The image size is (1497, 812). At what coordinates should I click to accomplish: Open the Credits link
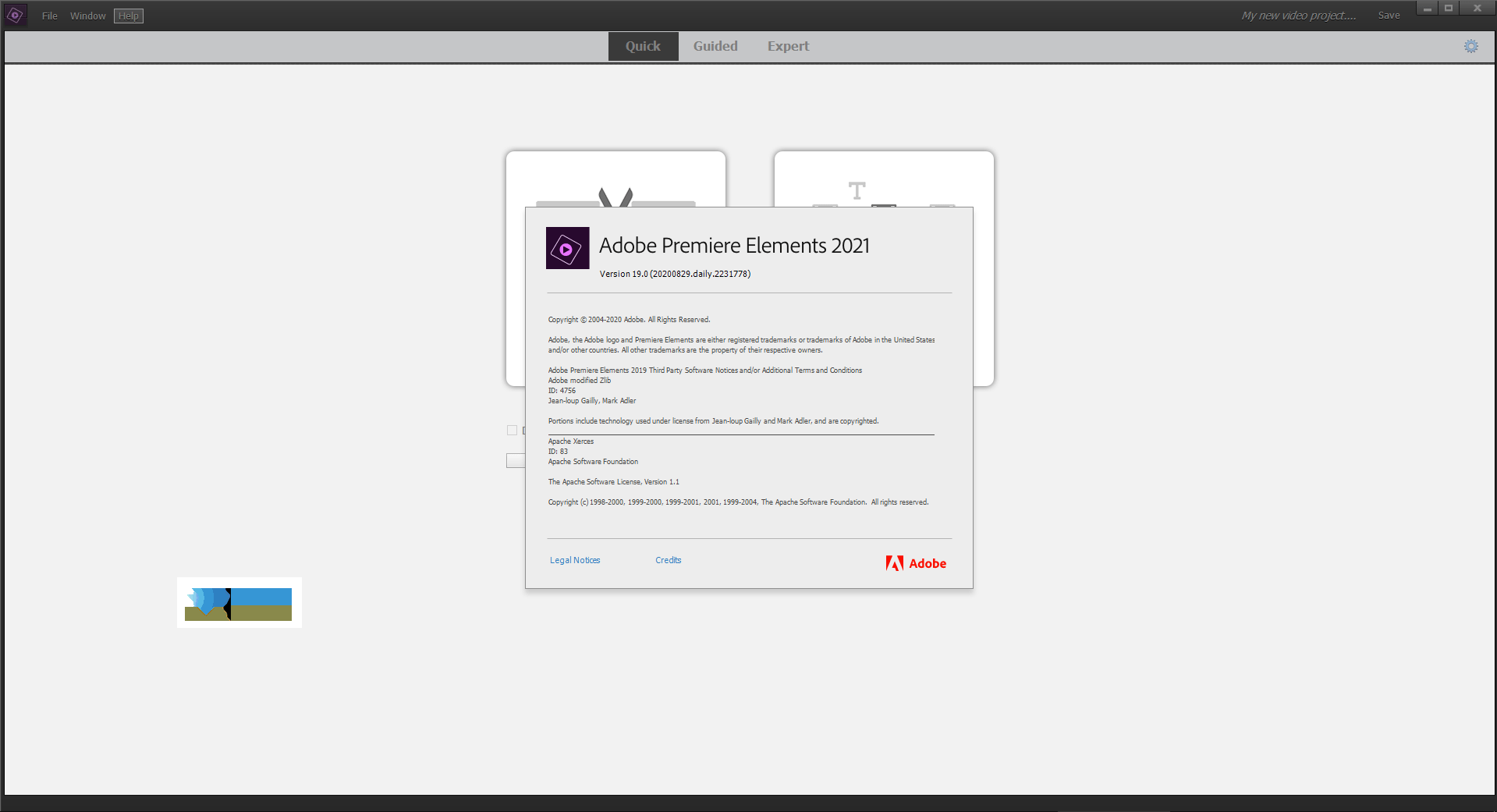pos(669,560)
